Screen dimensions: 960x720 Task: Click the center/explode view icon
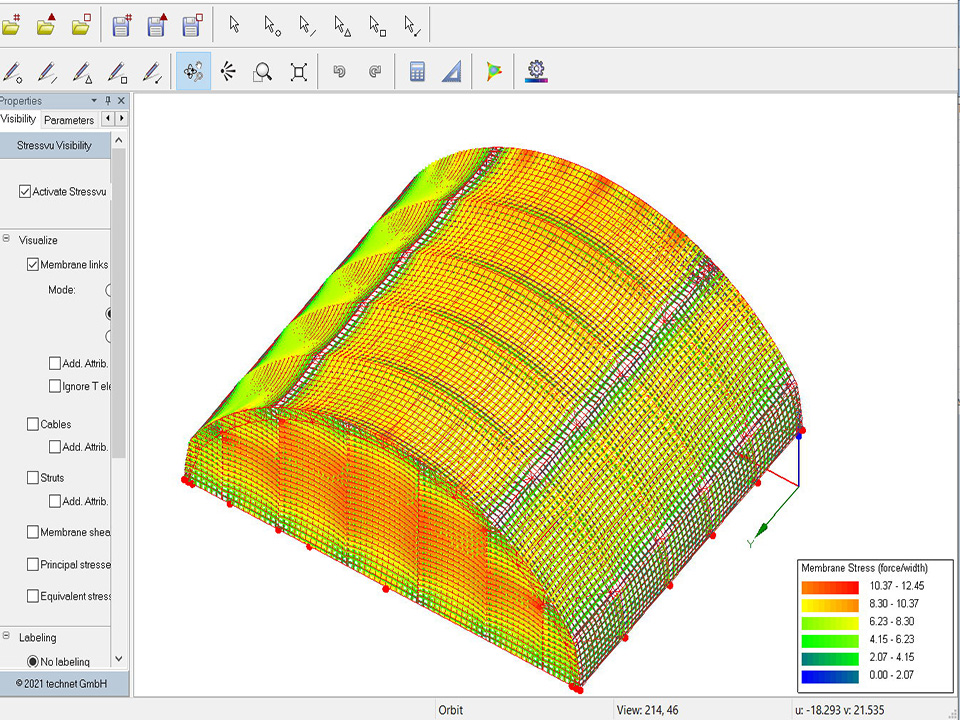tap(229, 72)
